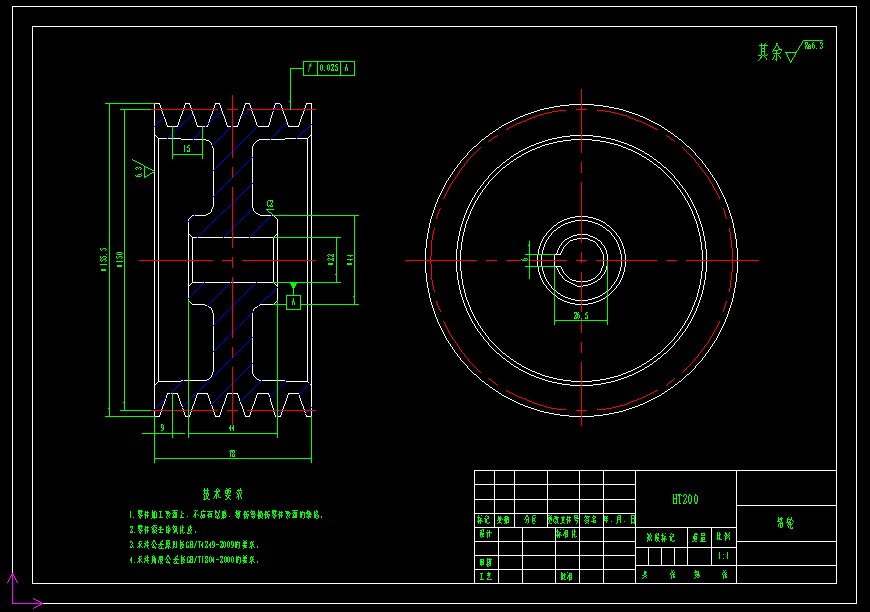Select the red dashed pitch circle
Viewport: 870px width, 612px height.
(x=581, y=260)
